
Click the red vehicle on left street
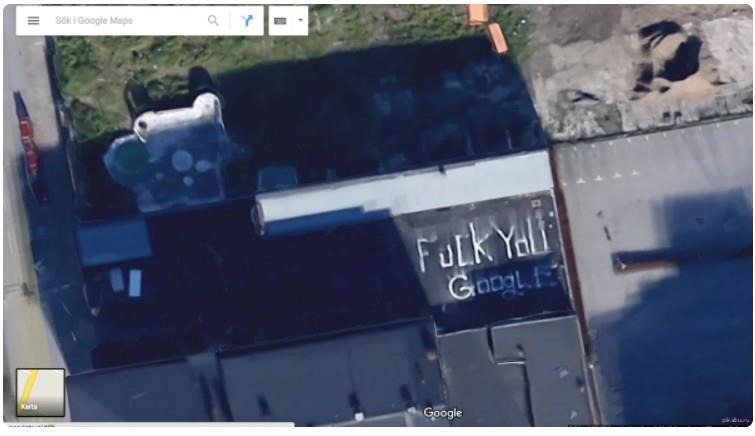tap(29, 145)
